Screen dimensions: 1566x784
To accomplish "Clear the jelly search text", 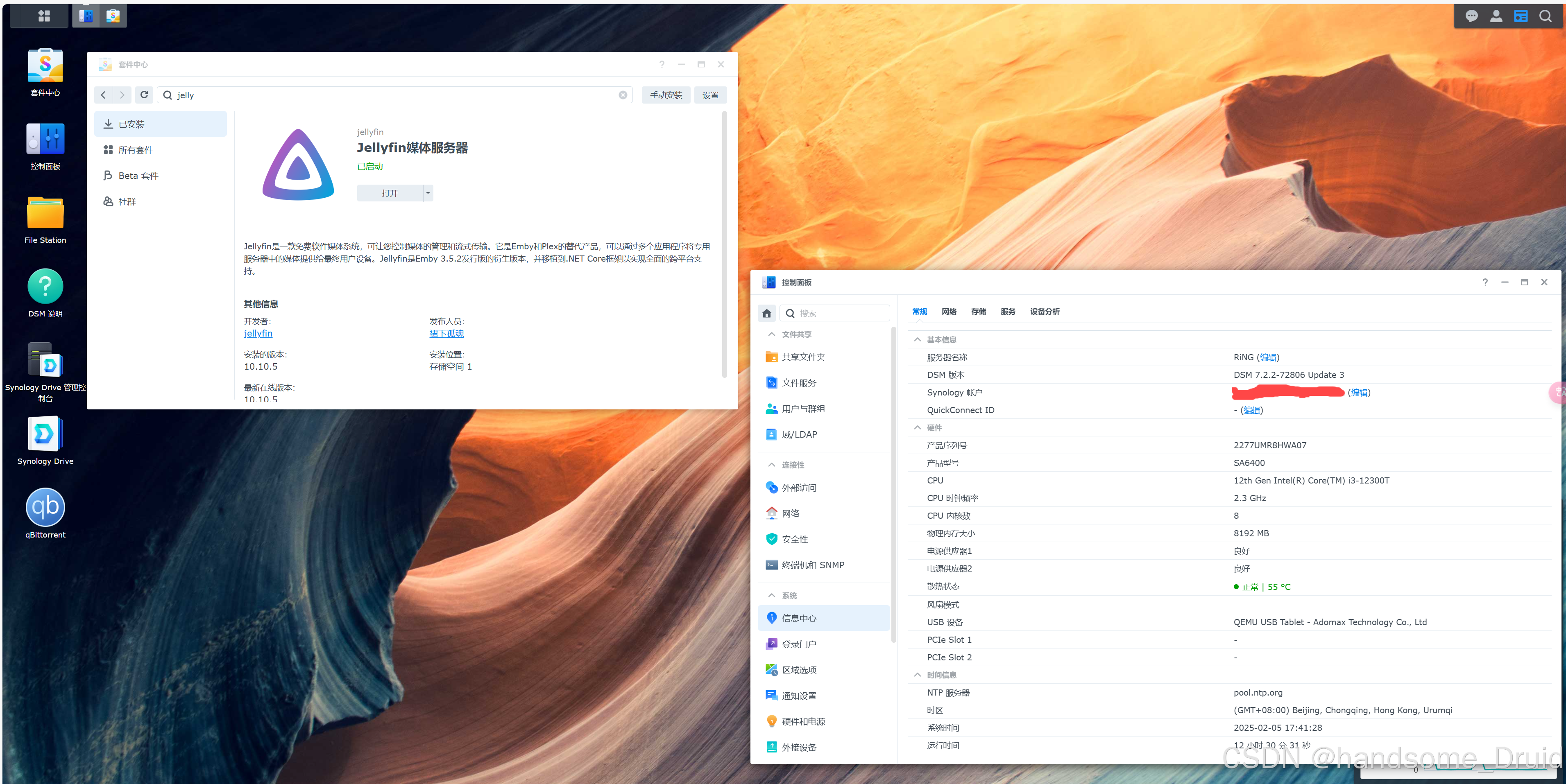I will click(x=623, y=95).
